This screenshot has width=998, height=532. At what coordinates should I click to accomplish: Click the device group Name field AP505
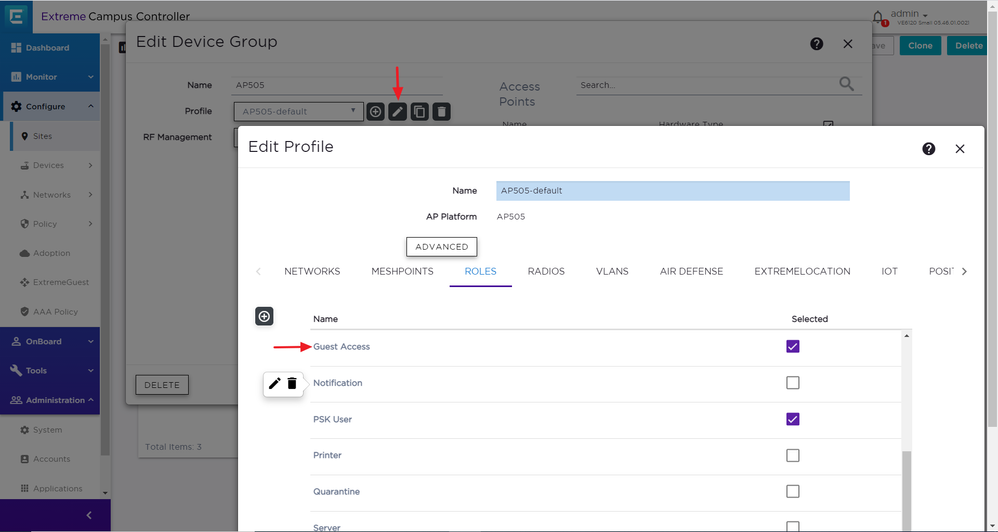tap(339, 85)
